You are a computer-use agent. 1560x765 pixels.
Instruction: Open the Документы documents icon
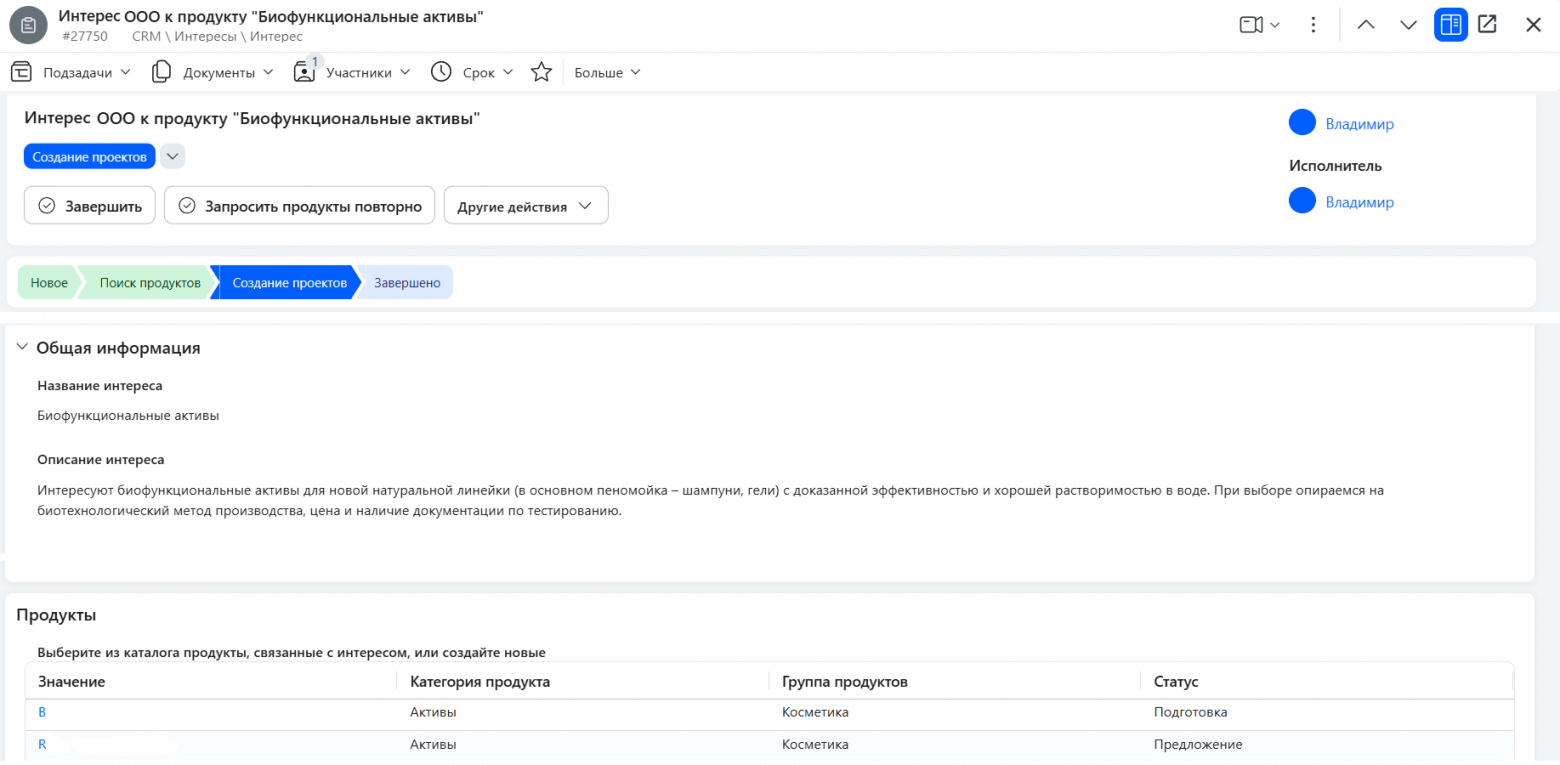coord(161,71)
